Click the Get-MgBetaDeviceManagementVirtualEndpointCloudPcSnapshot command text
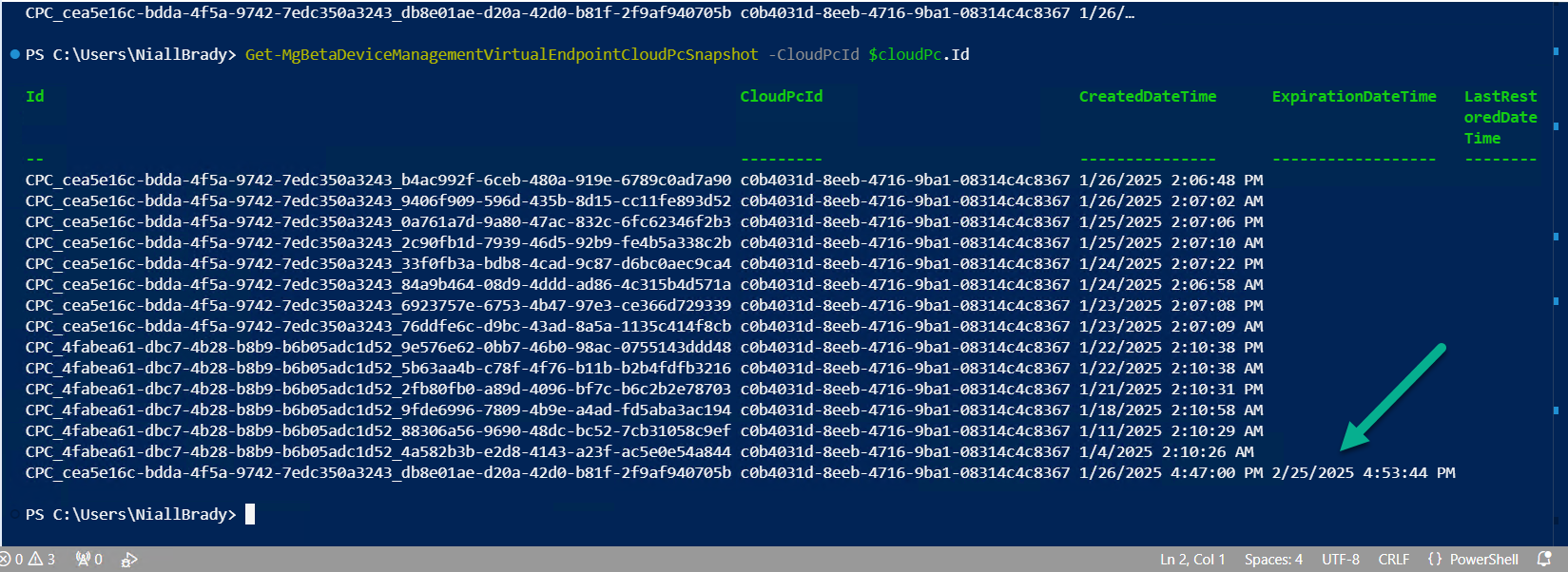Screen dimensions: 1568x572 tap(502, 54)
